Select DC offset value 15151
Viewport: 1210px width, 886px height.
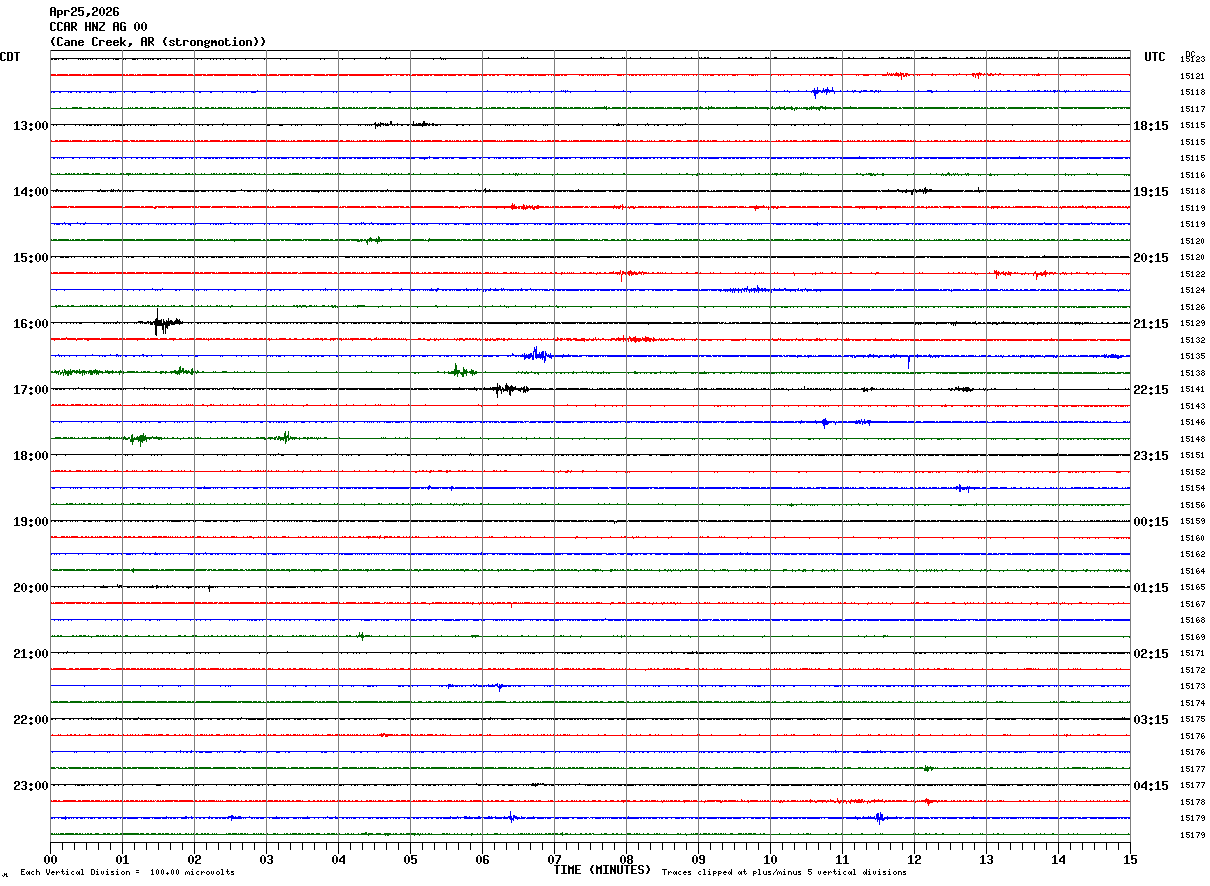pyautogui.click(x=1192, y=456)
